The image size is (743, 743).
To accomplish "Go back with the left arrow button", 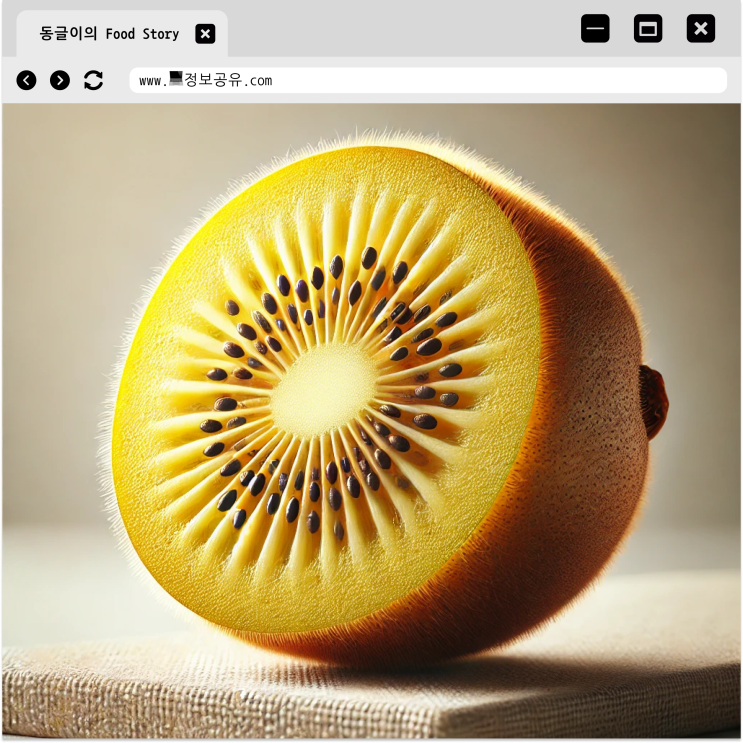I will [x=27, y=80].
